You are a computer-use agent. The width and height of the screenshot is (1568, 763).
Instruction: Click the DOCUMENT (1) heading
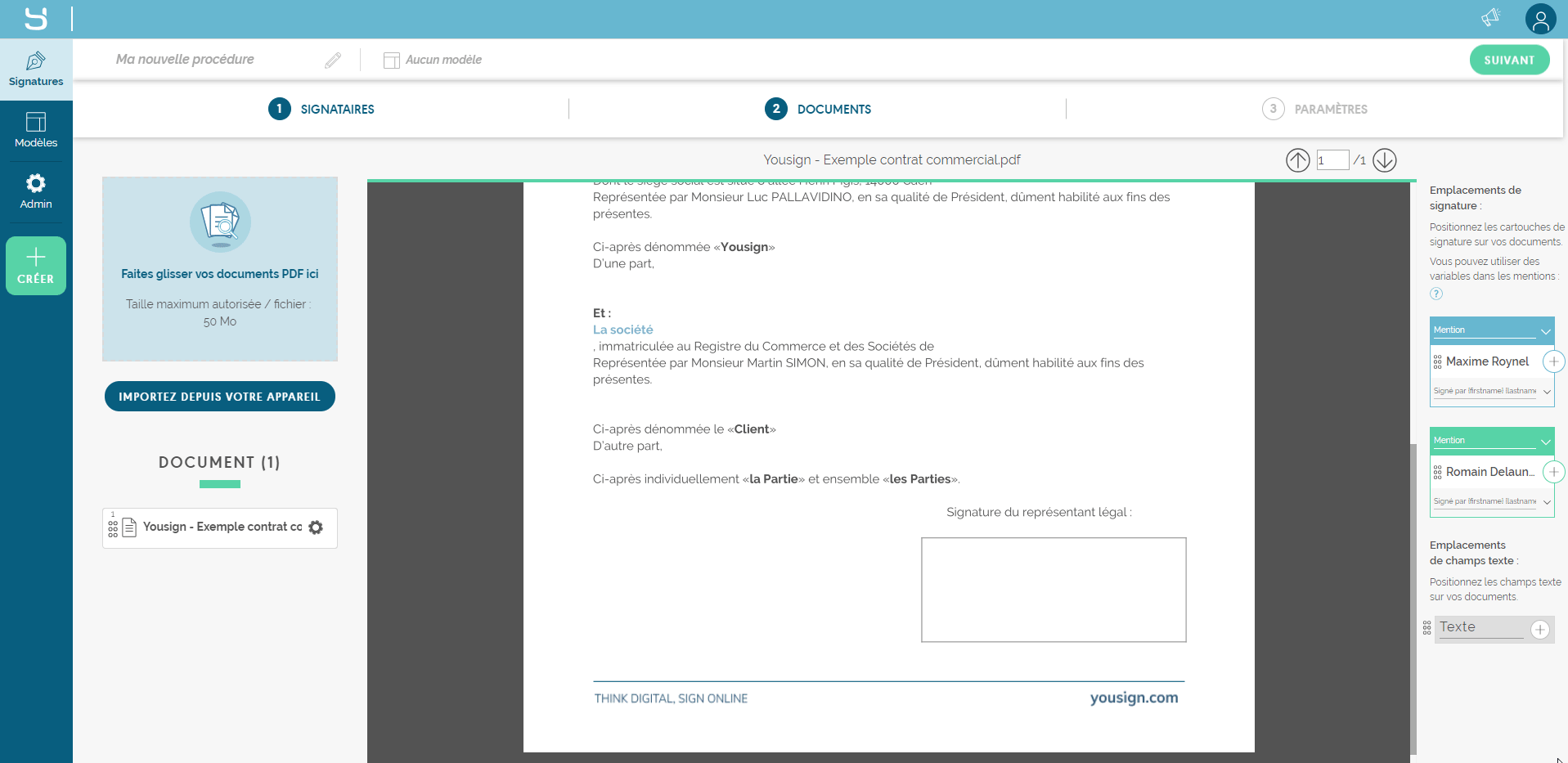220,463
